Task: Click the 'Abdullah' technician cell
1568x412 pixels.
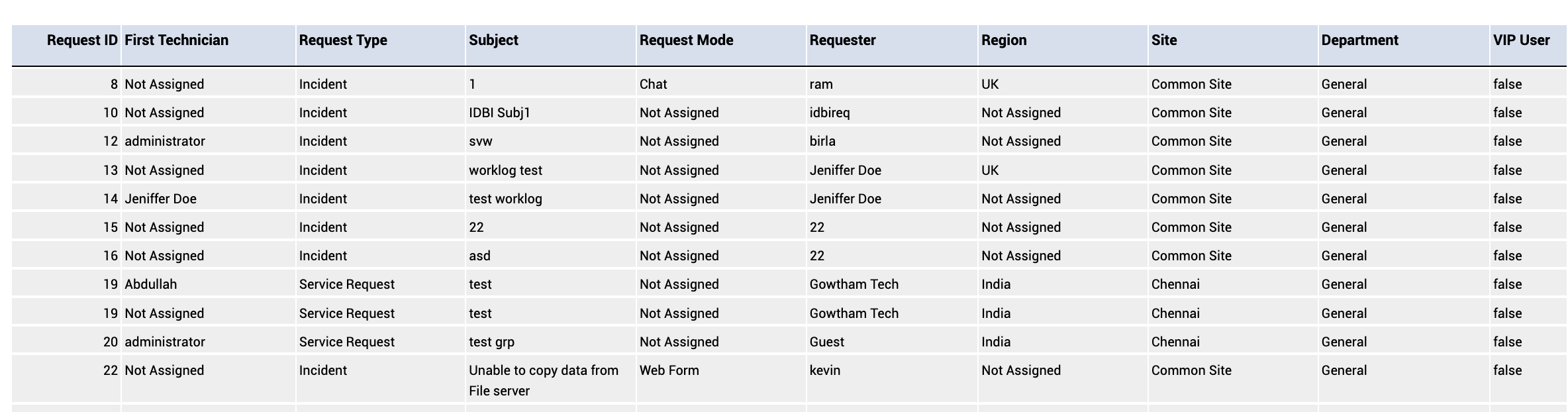Action: click(x=150, y=284)
